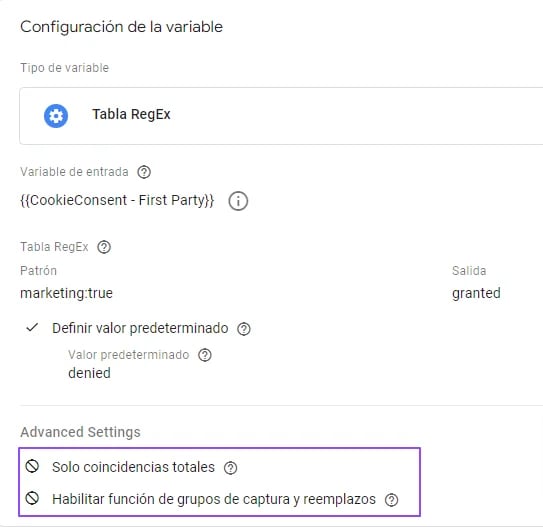Screen dimensions: 543x527
Task: Click the Configuración de la variable heading
Action: [121, 27]
